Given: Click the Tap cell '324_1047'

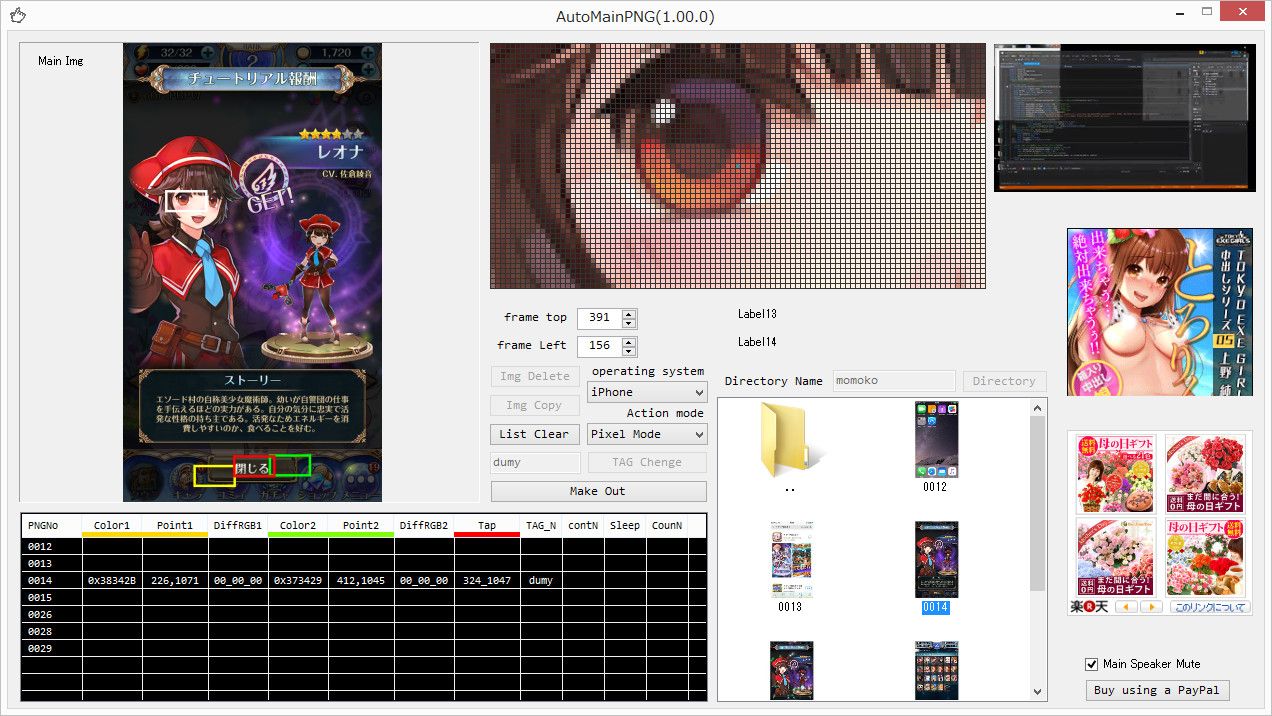Looking at the screenshot, I should pyautogui.click(x=487, y=581).
